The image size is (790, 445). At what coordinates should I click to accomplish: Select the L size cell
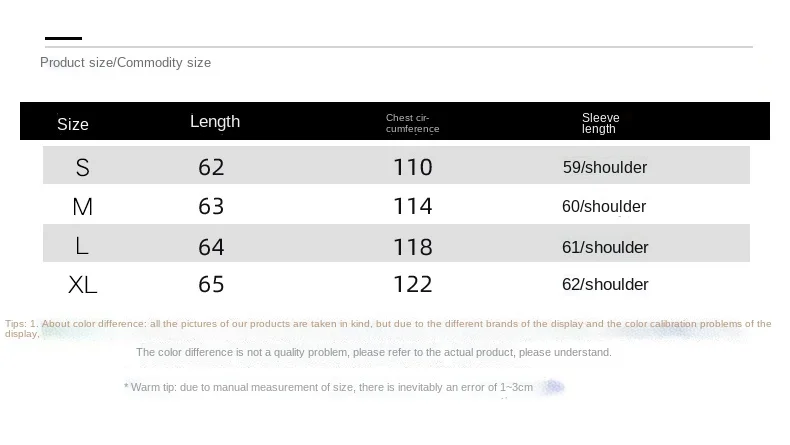82,246
